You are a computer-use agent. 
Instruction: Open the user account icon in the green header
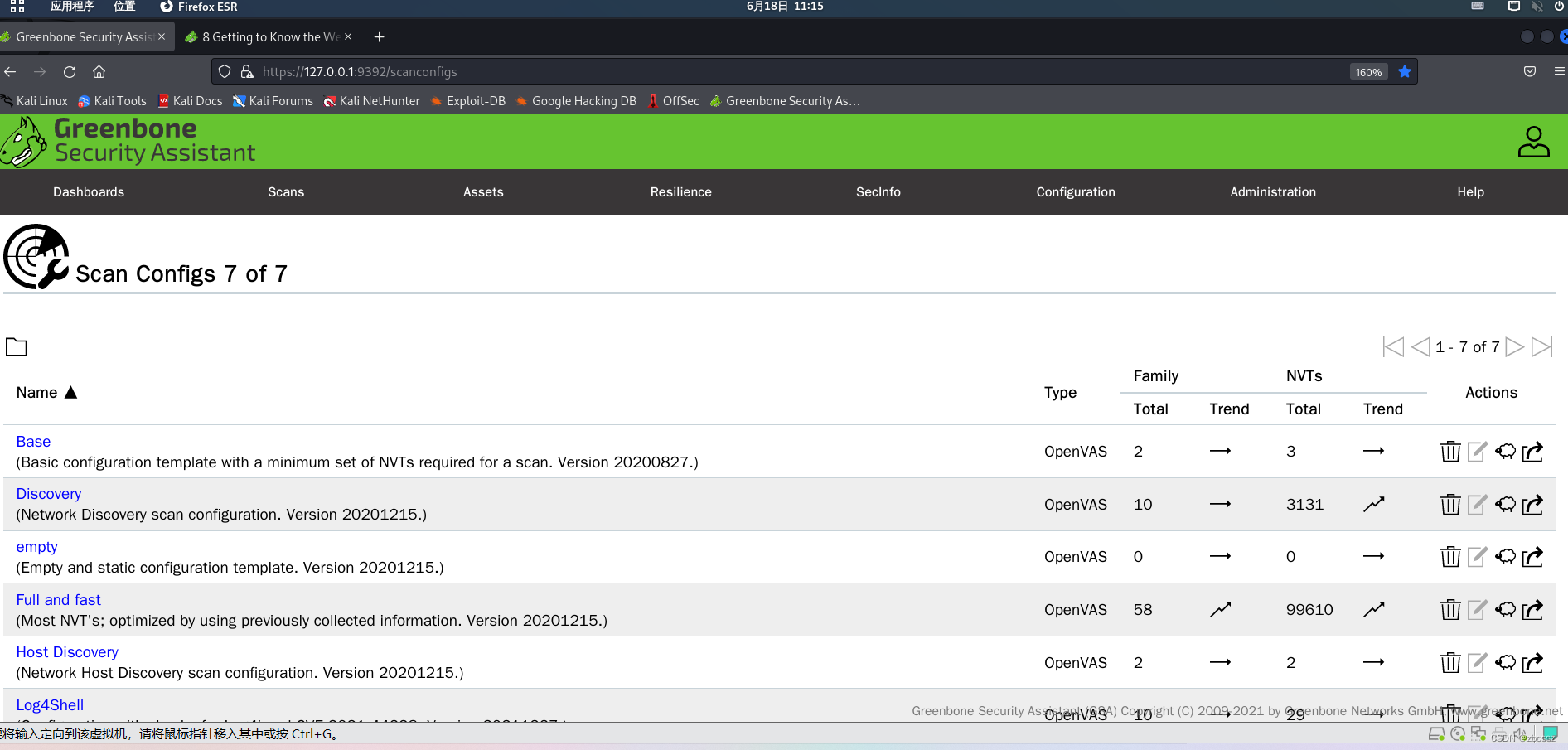tap(1533, 142)
